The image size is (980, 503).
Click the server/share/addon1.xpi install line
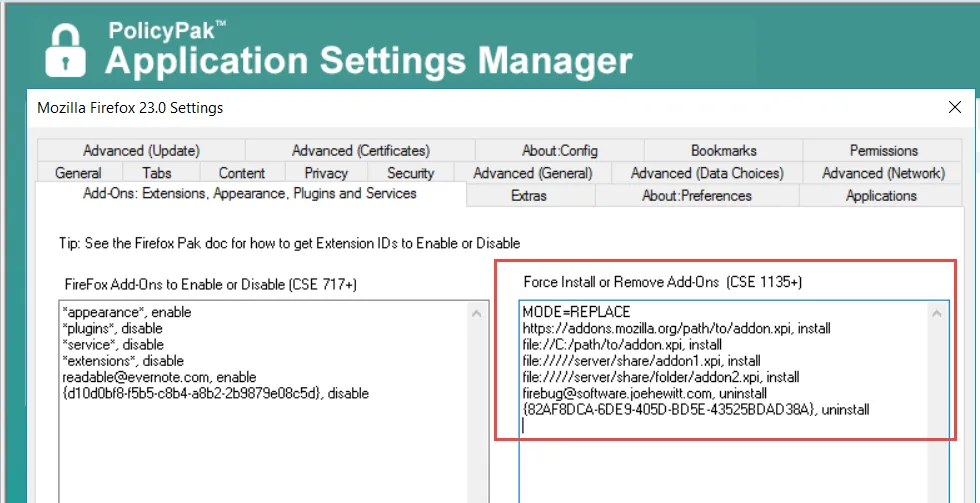coord(642,361)
